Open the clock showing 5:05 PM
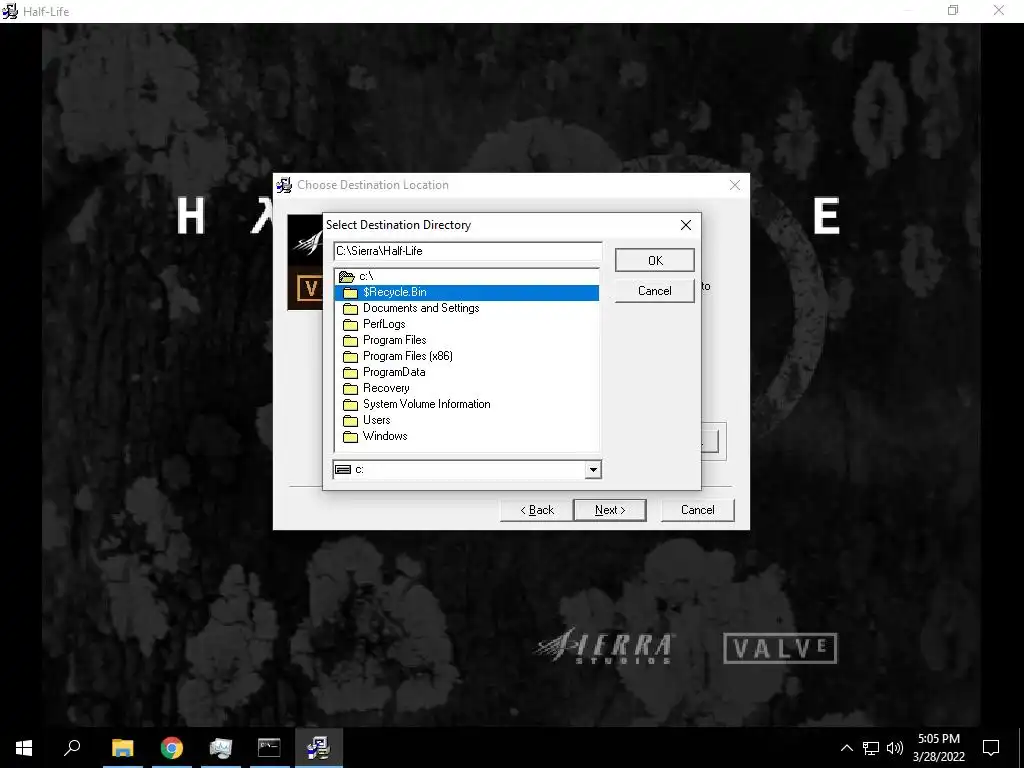The height and width of the screenshot is (768, 1024). (938, 748)
